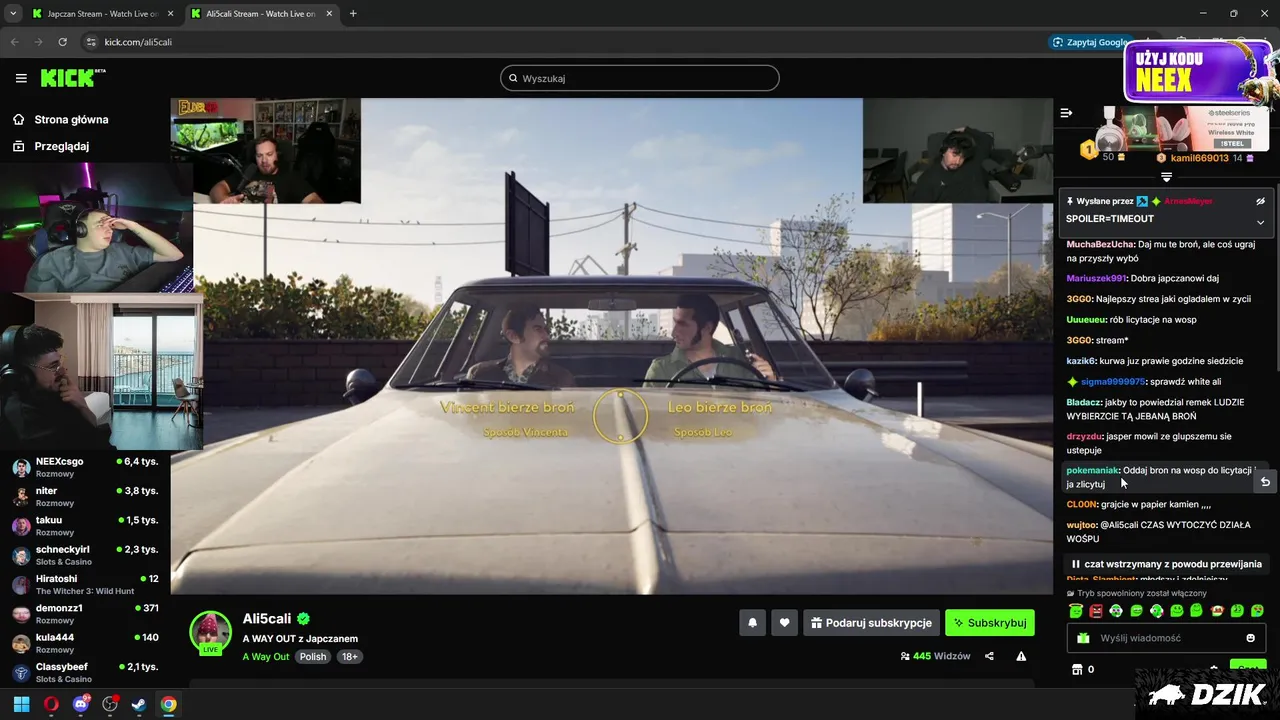Screen dimensions: 1280x720
Task: Select the Ali5cali Stream tab
Action: 265,14
